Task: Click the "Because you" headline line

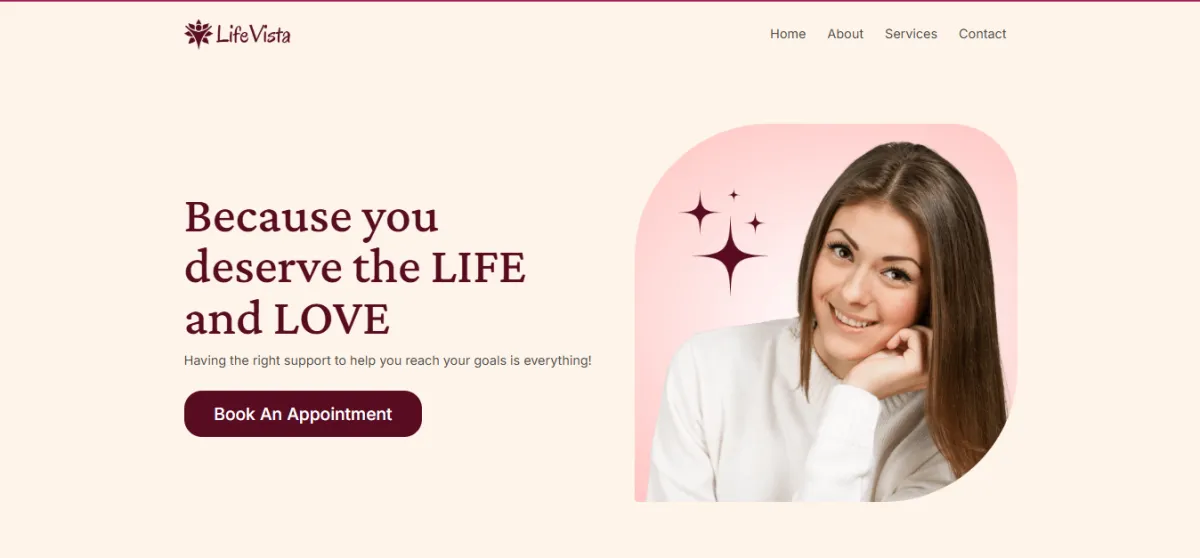Action: click(311, 217)
